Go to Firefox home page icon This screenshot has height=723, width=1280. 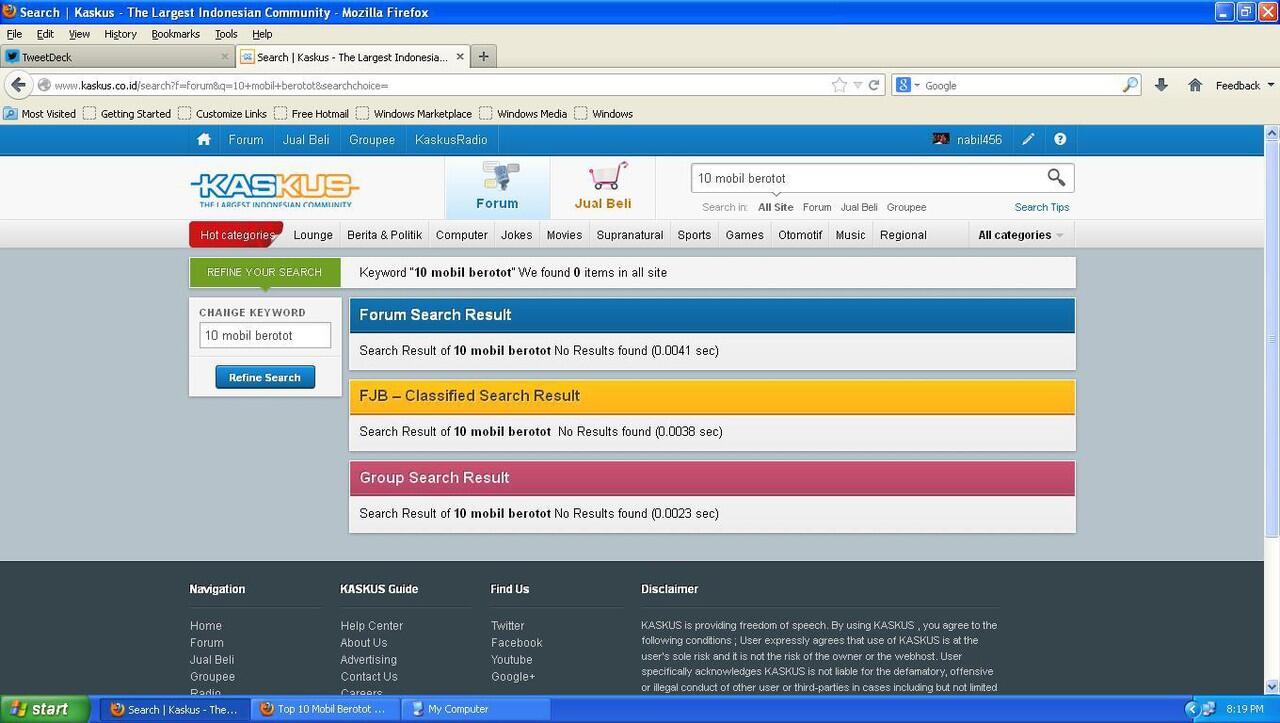pyautogui.click(x=1195, y=85)
